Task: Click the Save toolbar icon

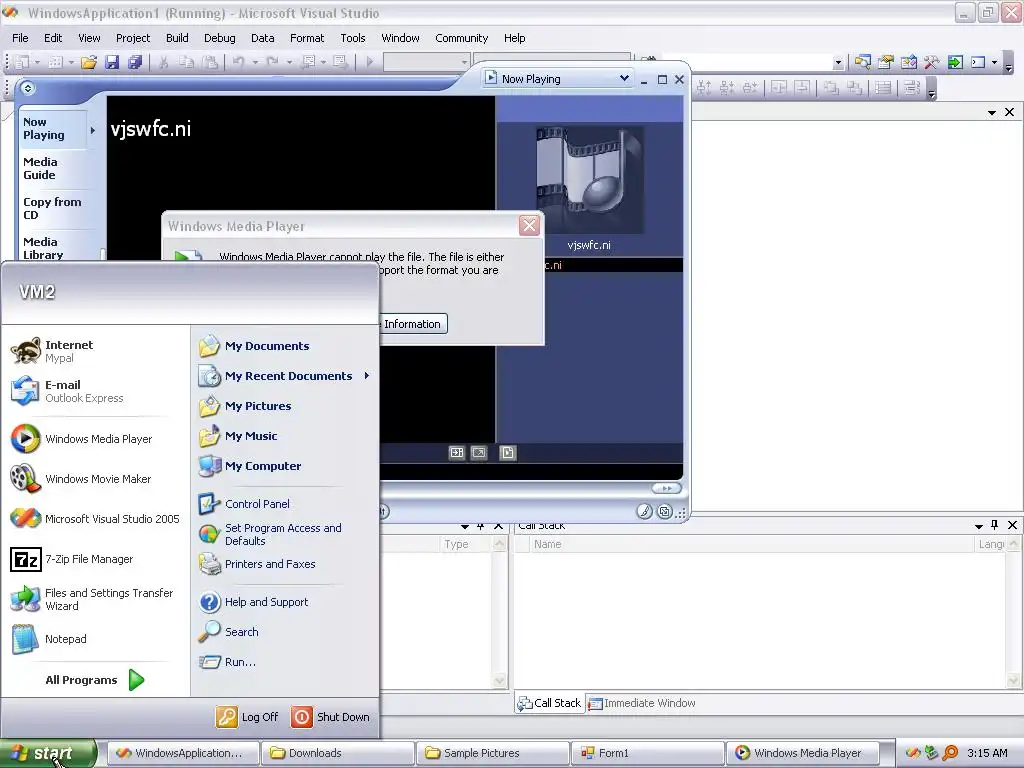Action: pos(112,62)
